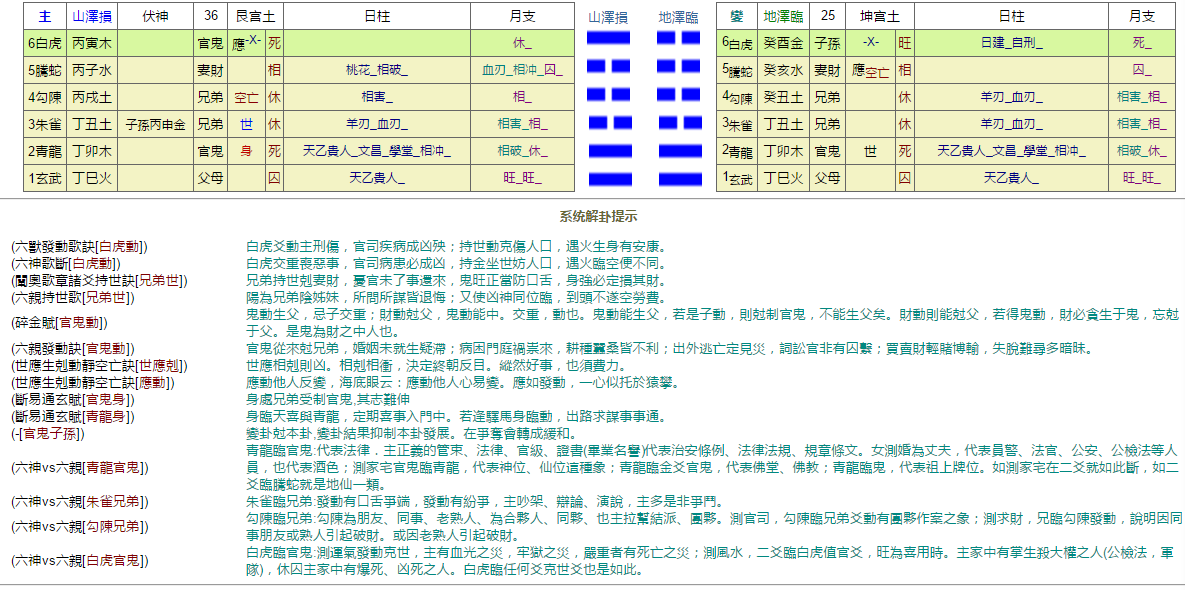Click the 坤宮土 palace header cell
This screenshot has height=590, width=1185.
coord(880,15)
